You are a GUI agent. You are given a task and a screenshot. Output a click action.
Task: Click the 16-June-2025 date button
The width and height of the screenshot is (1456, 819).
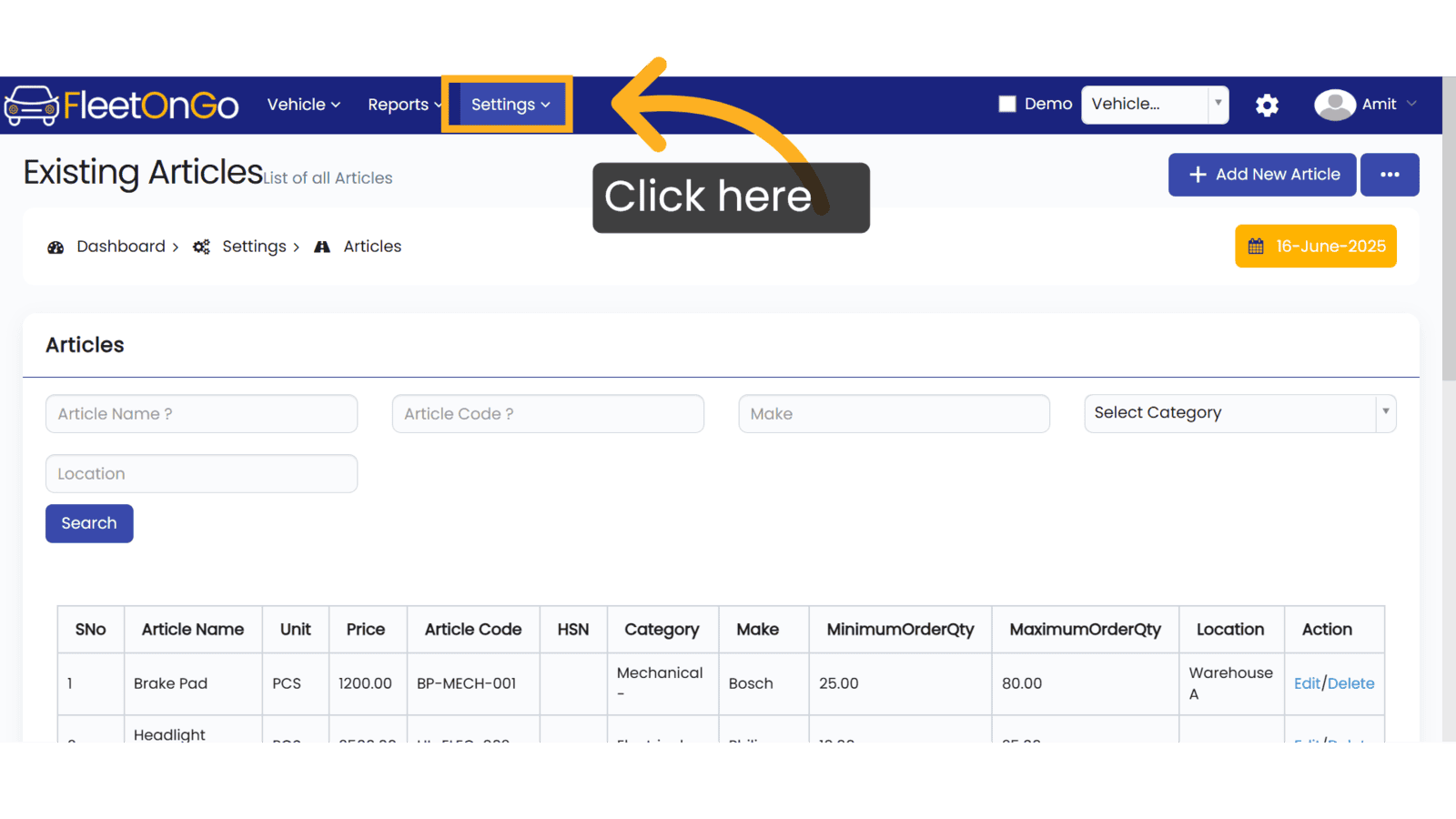coord(1316,247)
